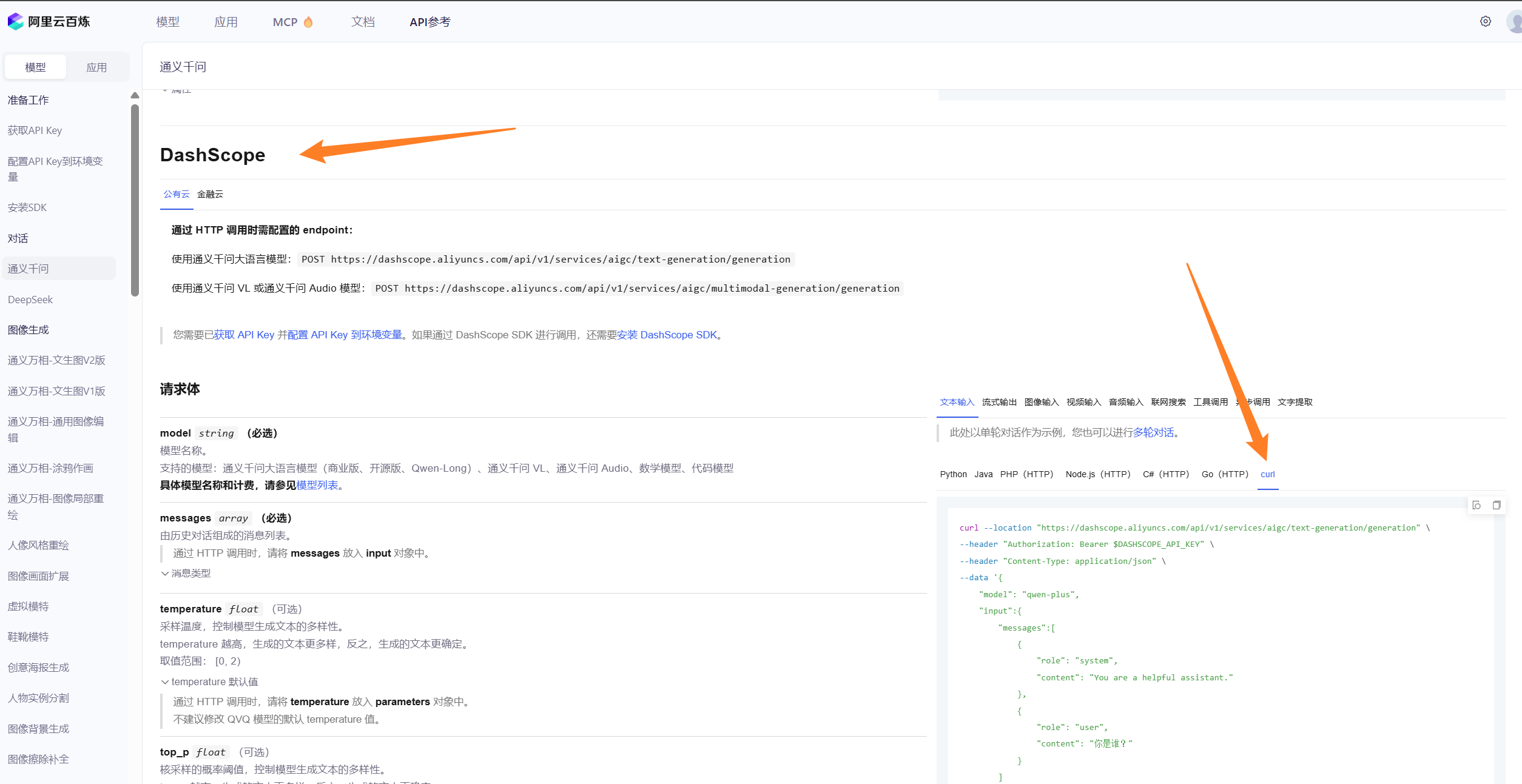Switch to 流式输出 example tab
This screenshot has width=1522, height=784.
[998, 402]
